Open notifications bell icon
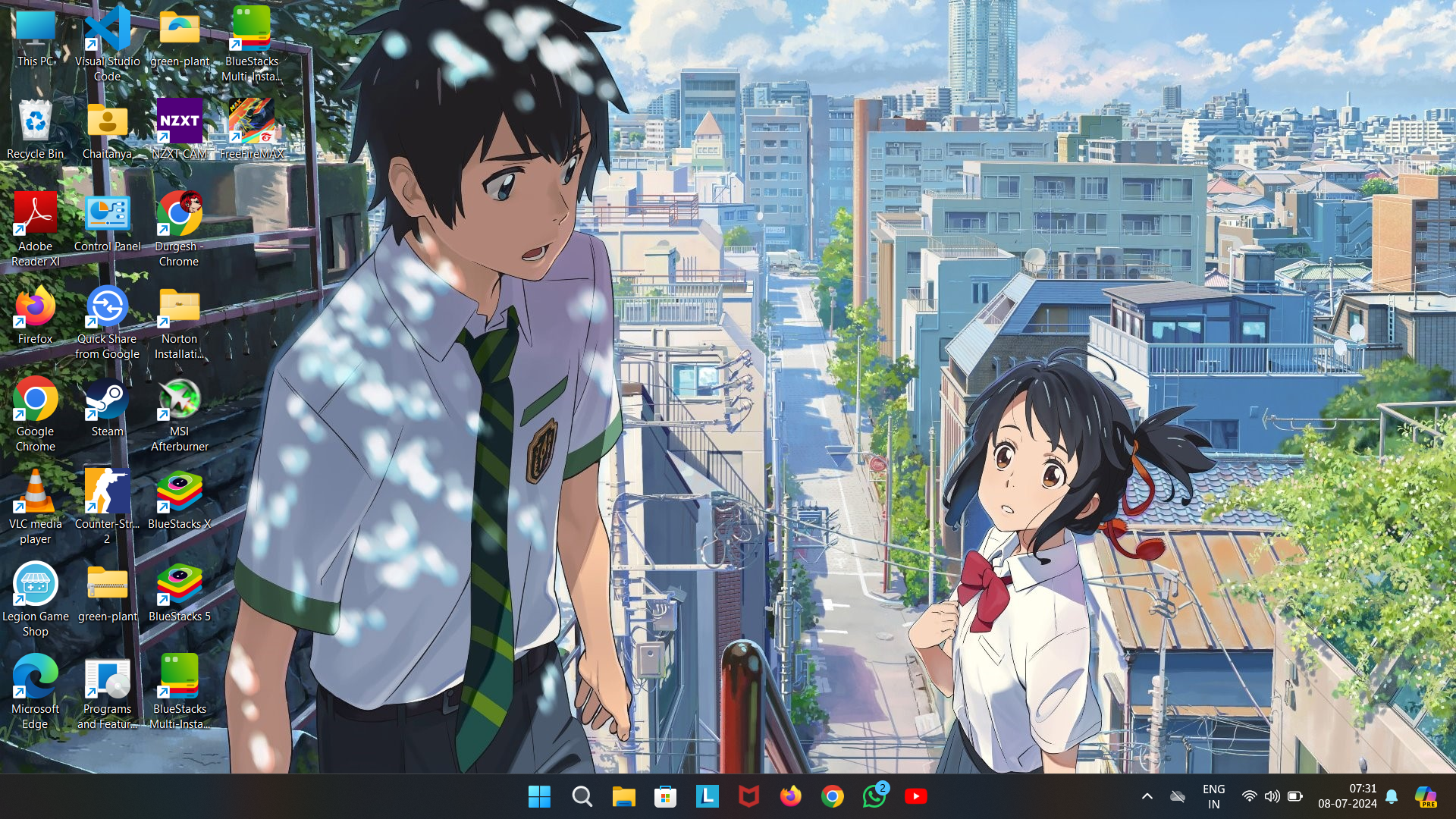 [x=1392, y=796]
